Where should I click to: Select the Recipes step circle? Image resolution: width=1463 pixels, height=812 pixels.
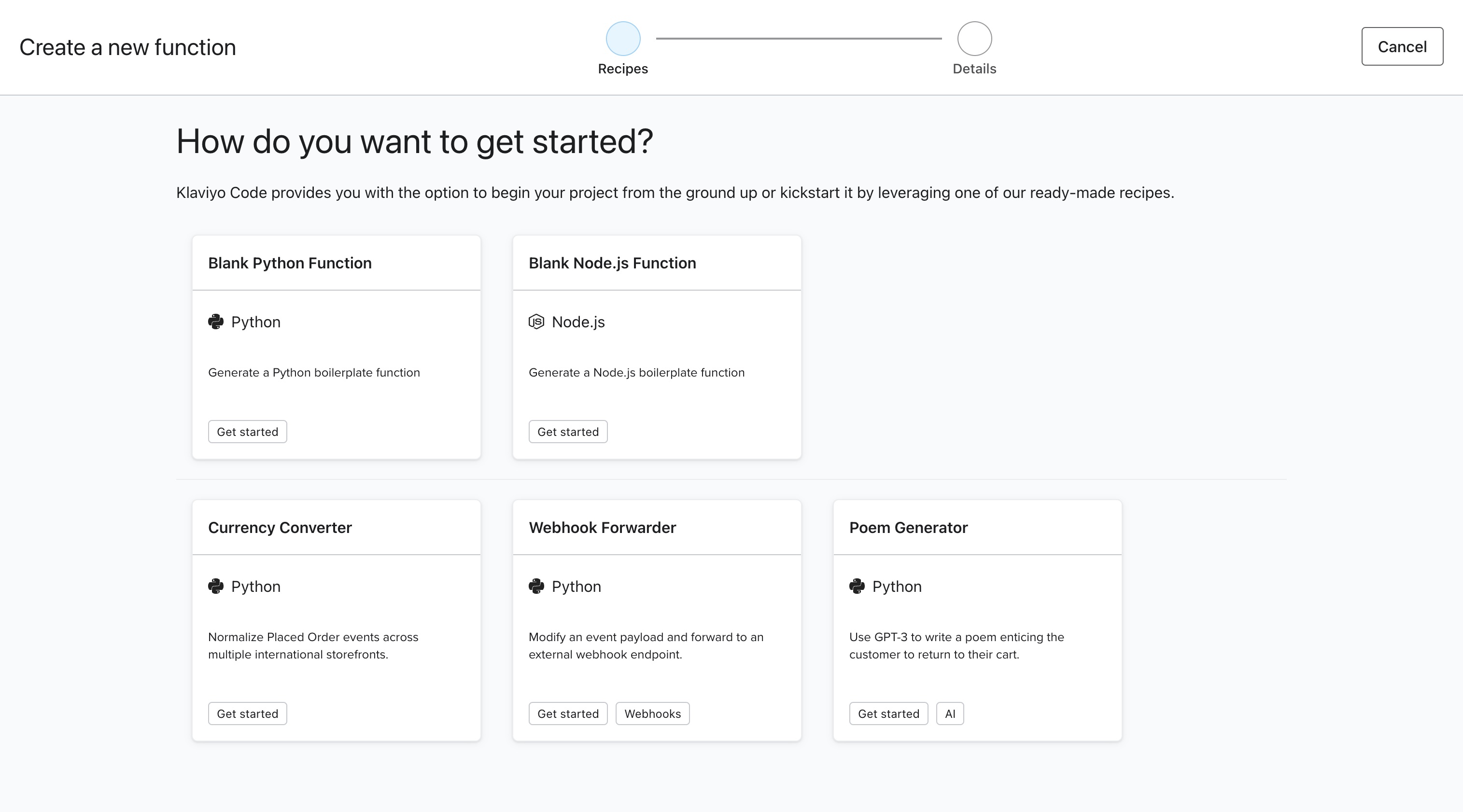point(623,39)
